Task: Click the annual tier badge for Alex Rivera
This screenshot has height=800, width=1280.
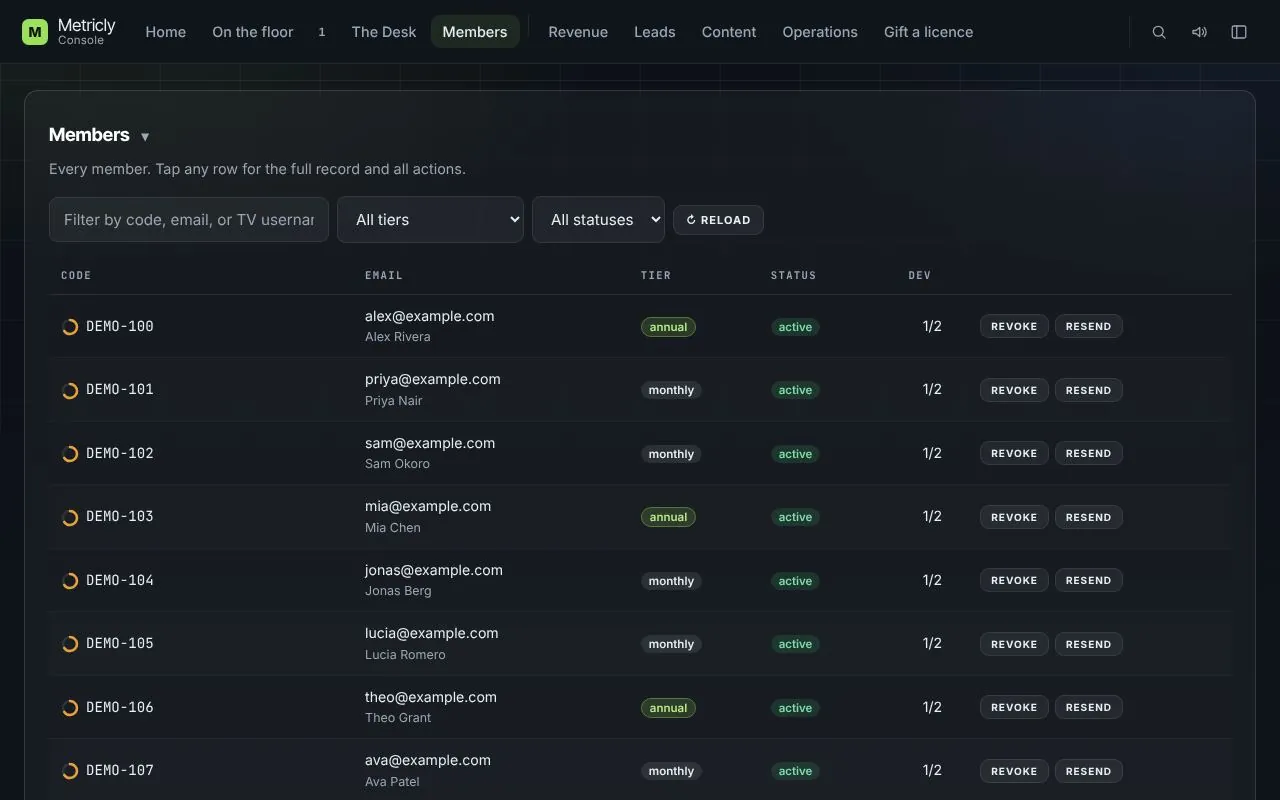Action: pos(668,327)
